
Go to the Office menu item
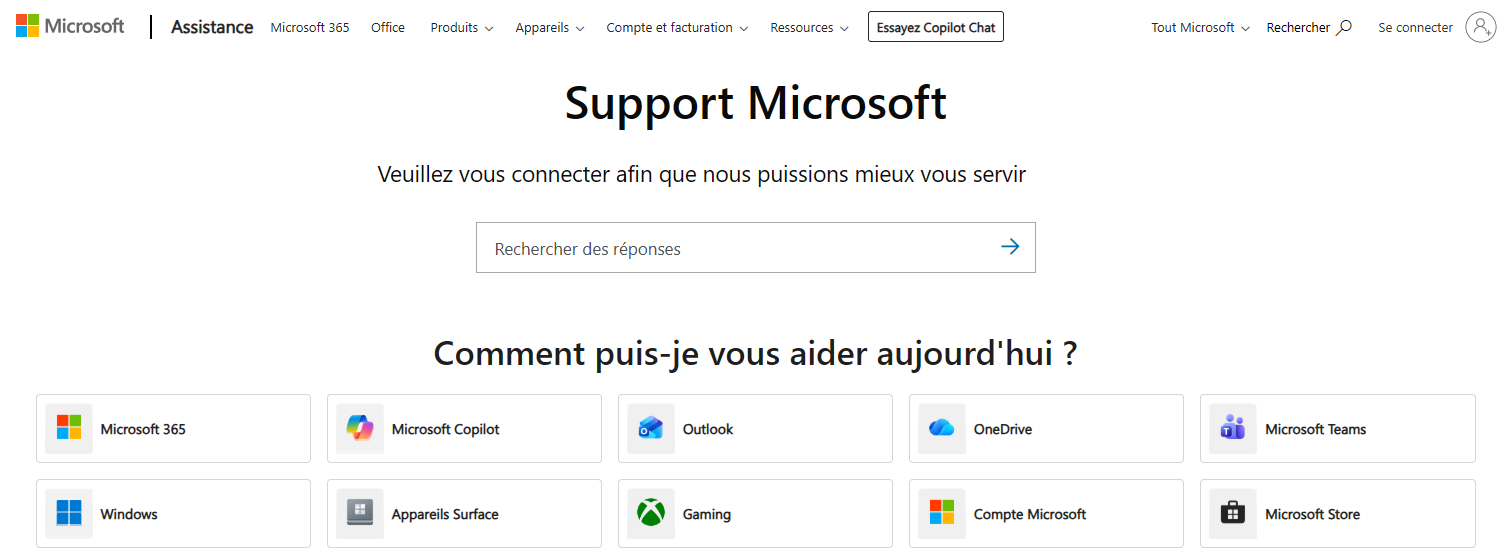388,28
